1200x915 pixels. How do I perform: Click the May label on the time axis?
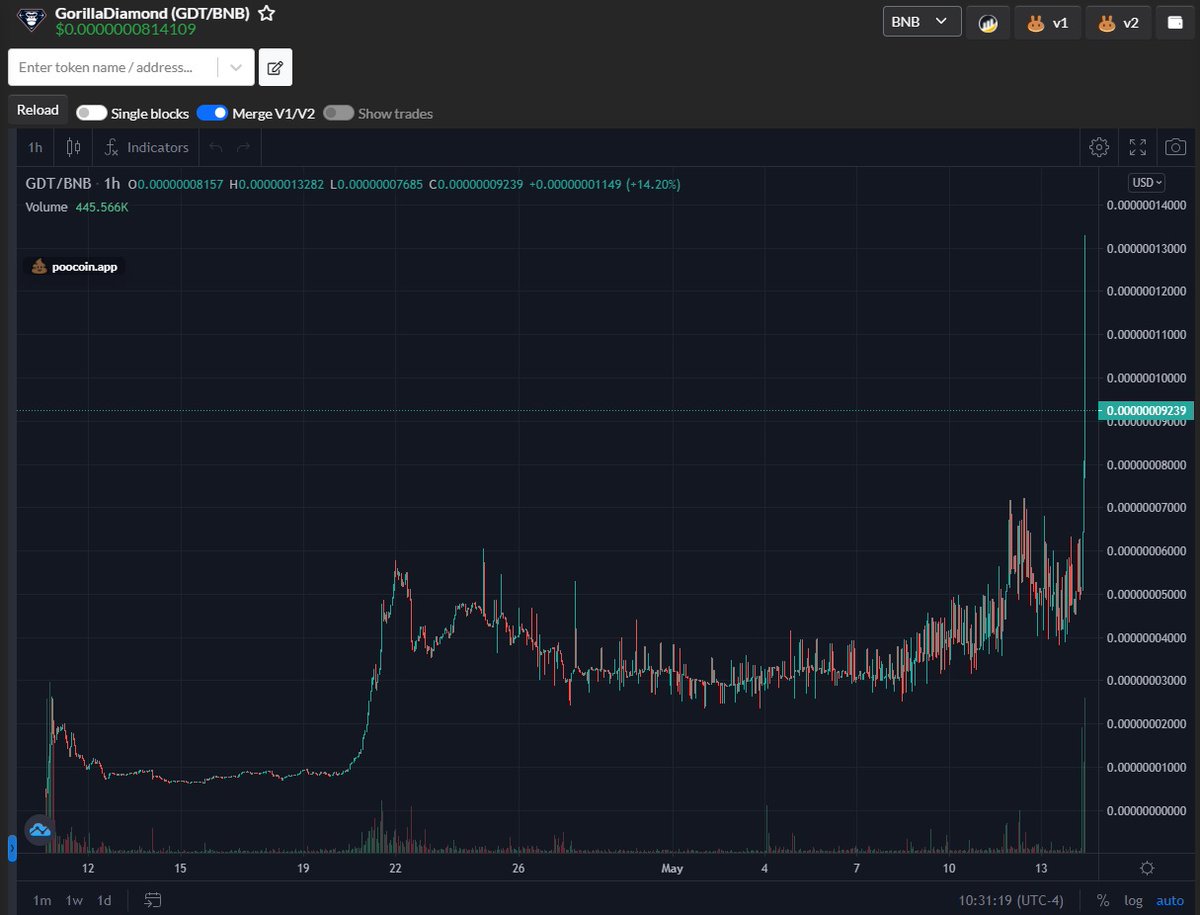click(672, 868)
